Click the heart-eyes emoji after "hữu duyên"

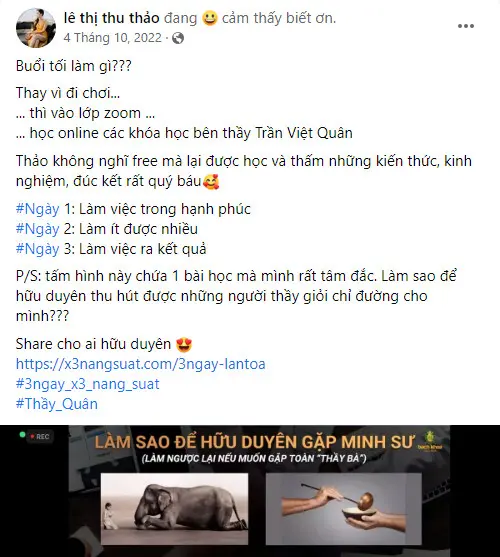184,344
